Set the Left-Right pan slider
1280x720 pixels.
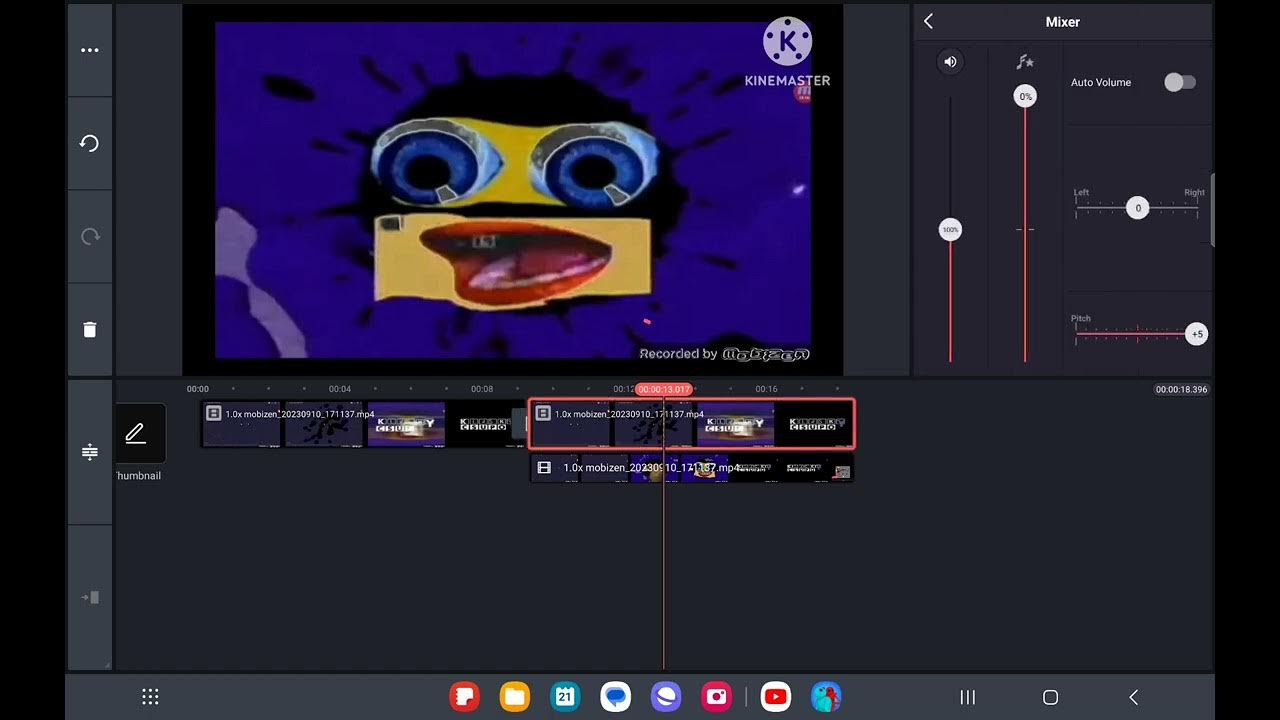pos(1137,208)
